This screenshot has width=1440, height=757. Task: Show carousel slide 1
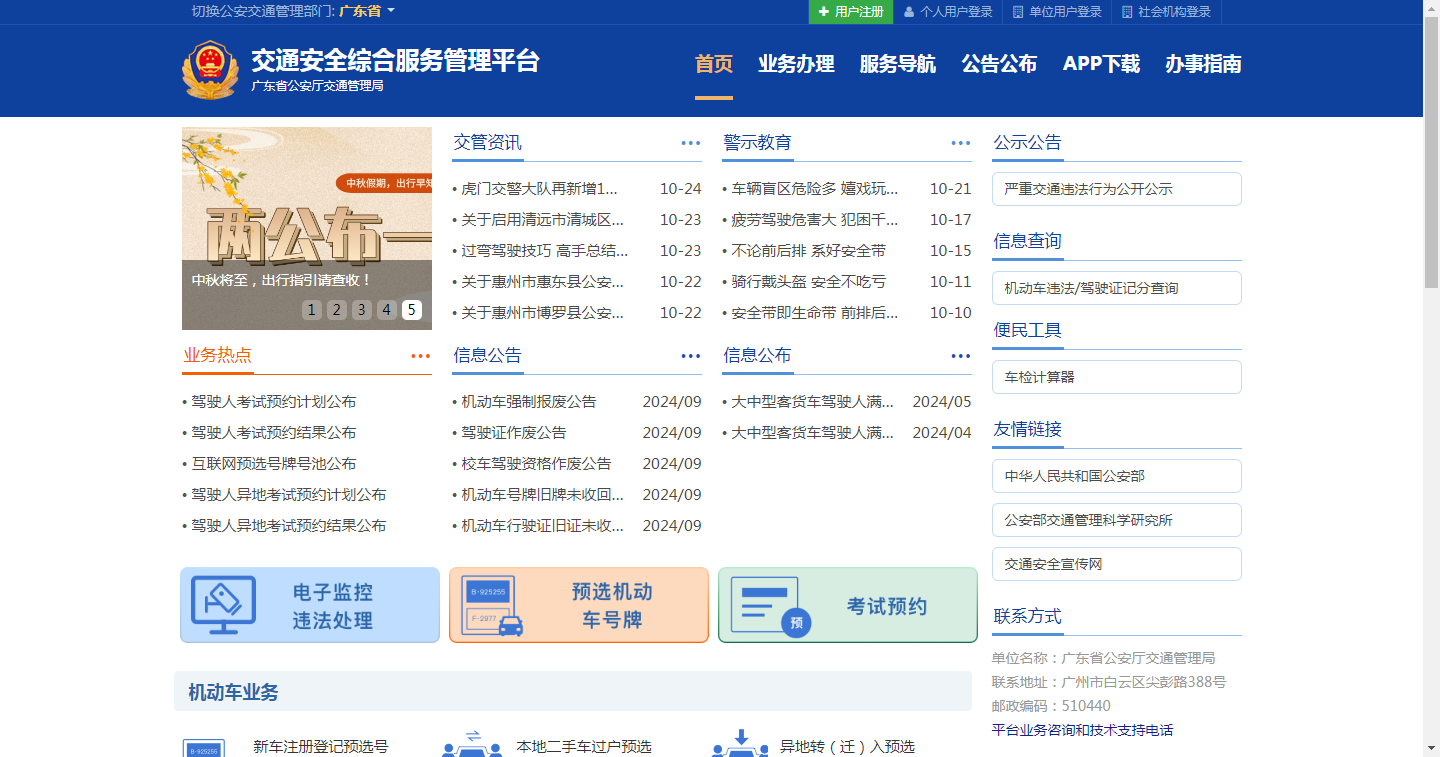312,310
